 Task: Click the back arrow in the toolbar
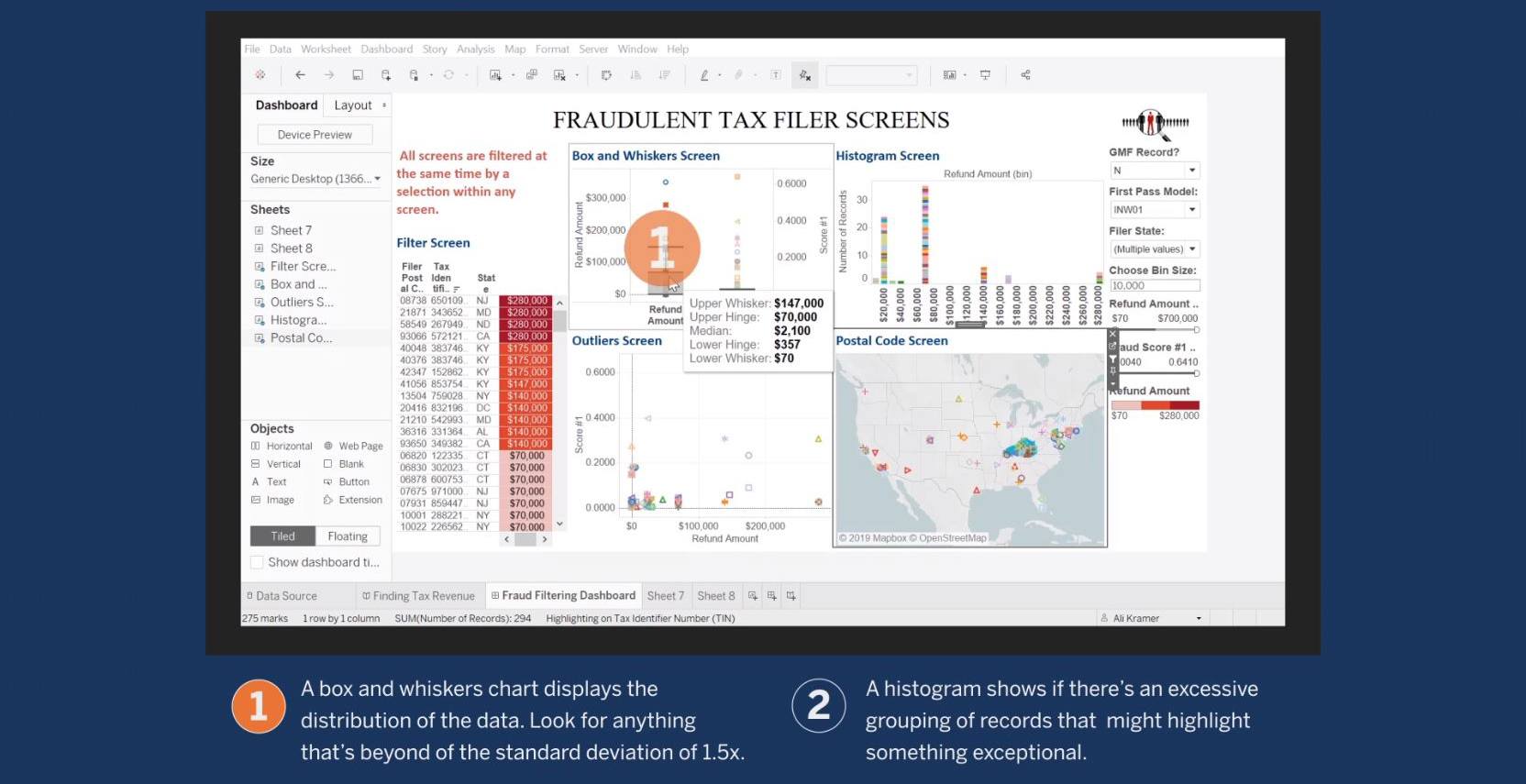[300, 75]
